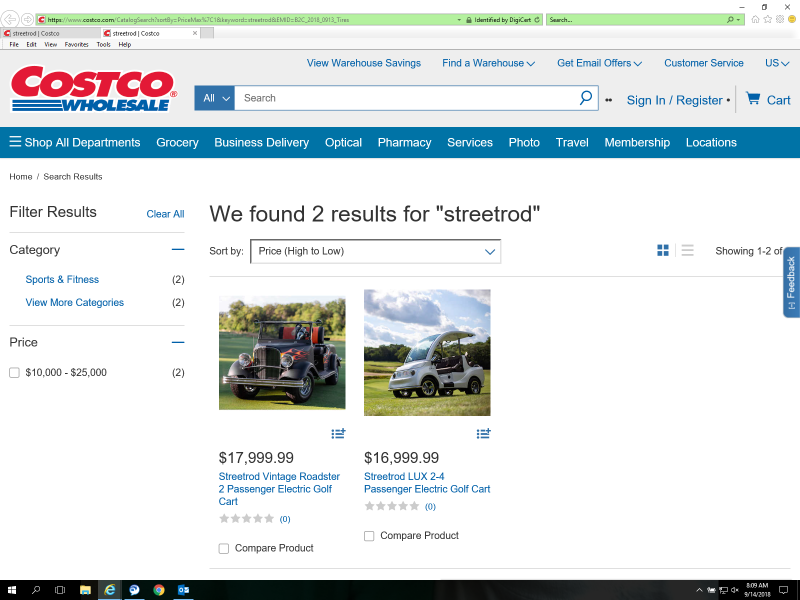
Task: Expand the All search category dropdown
Action: click(x=214, y=98)
